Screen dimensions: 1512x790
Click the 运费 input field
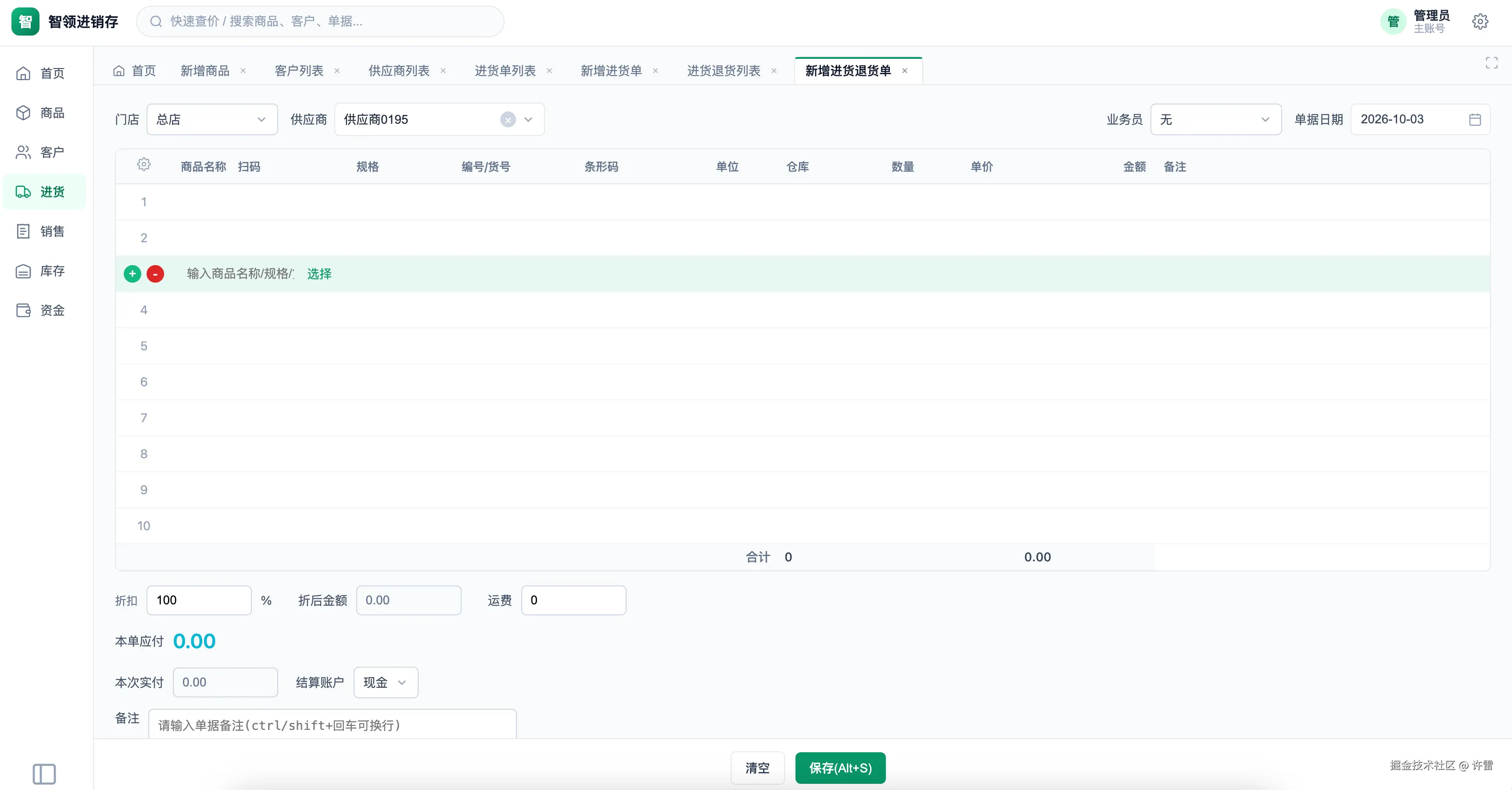pos(573,600)
